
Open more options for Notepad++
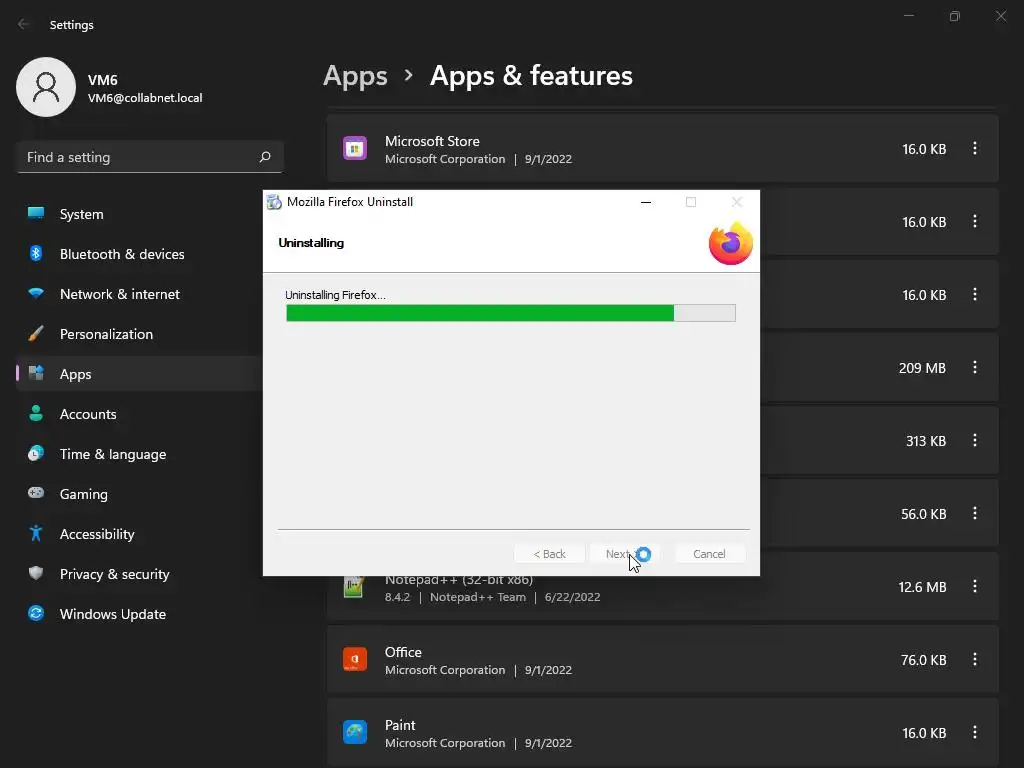tap(975, 587)
